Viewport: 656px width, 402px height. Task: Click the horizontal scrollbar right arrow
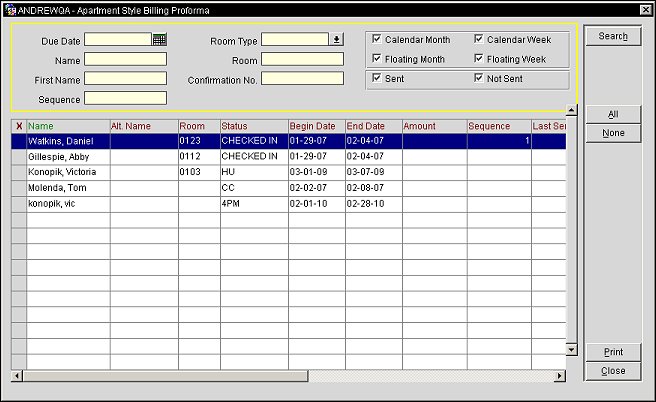tap(561, 376)
